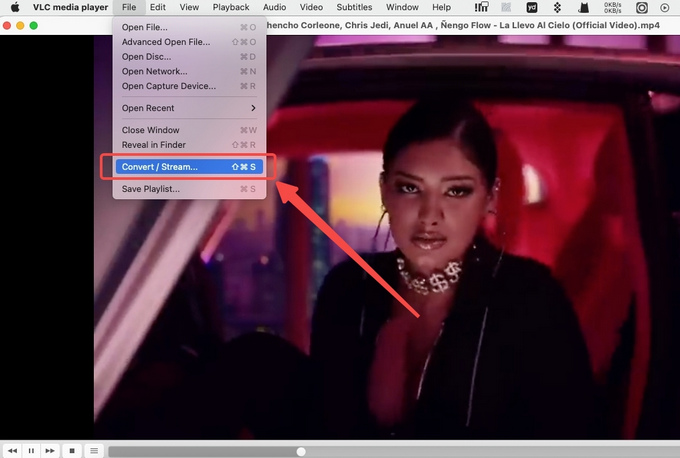The image size is (680, 458).
Task: Open the Subtitles menu
Action: click(354, 7)
